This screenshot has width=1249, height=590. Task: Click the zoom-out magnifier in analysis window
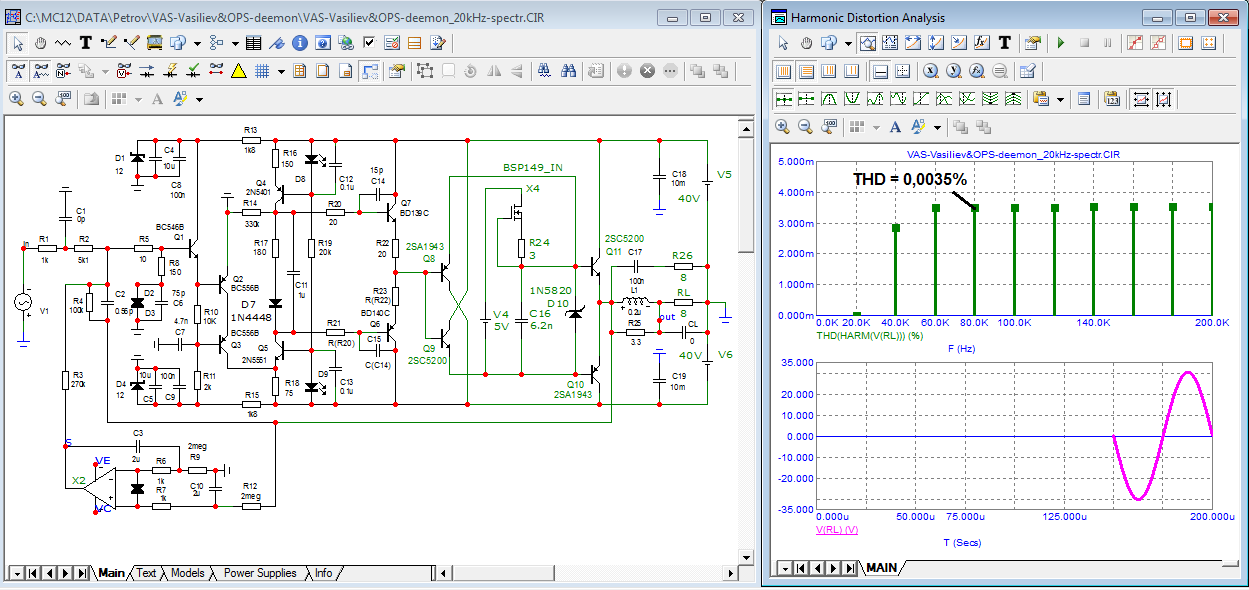(806, 127)
